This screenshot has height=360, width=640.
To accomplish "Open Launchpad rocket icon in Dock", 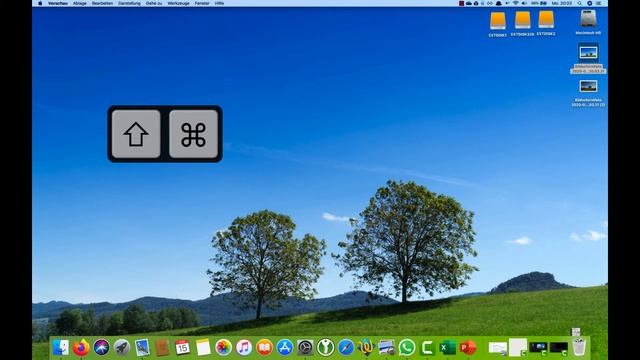I will (122, 347).
